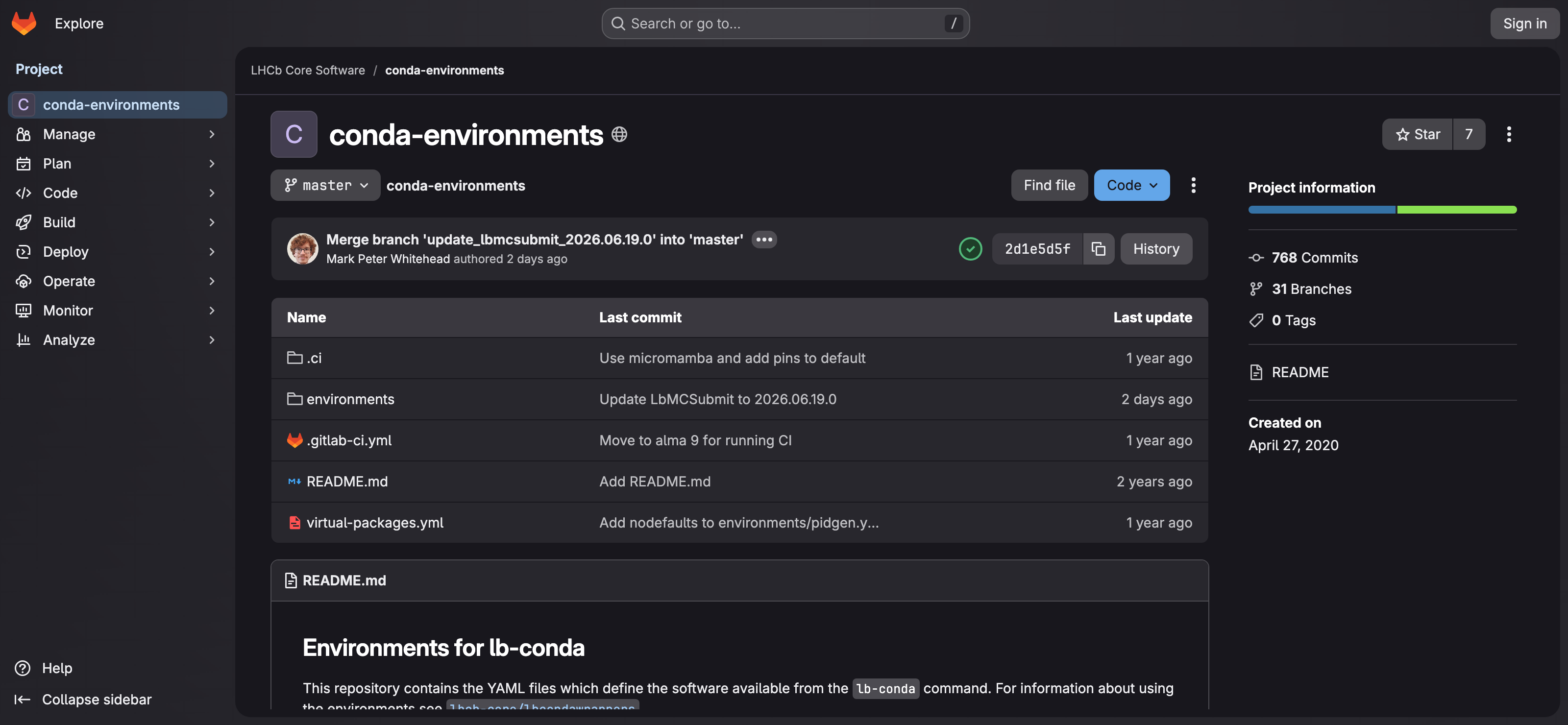Click the chevron next to Analyze
Screen dimensions: 1568x725
point(212,339)
